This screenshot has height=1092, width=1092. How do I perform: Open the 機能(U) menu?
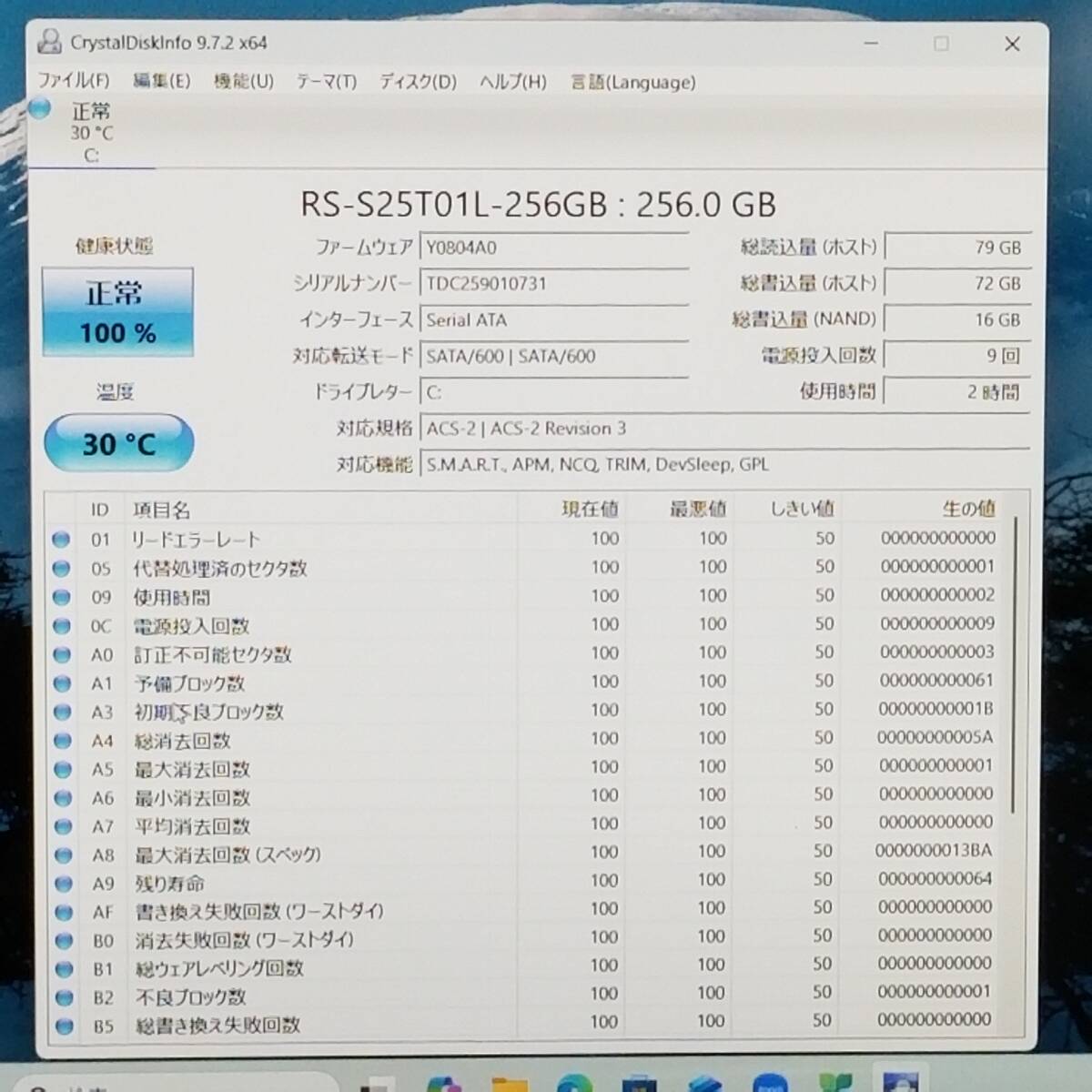(x=244, y=81)
